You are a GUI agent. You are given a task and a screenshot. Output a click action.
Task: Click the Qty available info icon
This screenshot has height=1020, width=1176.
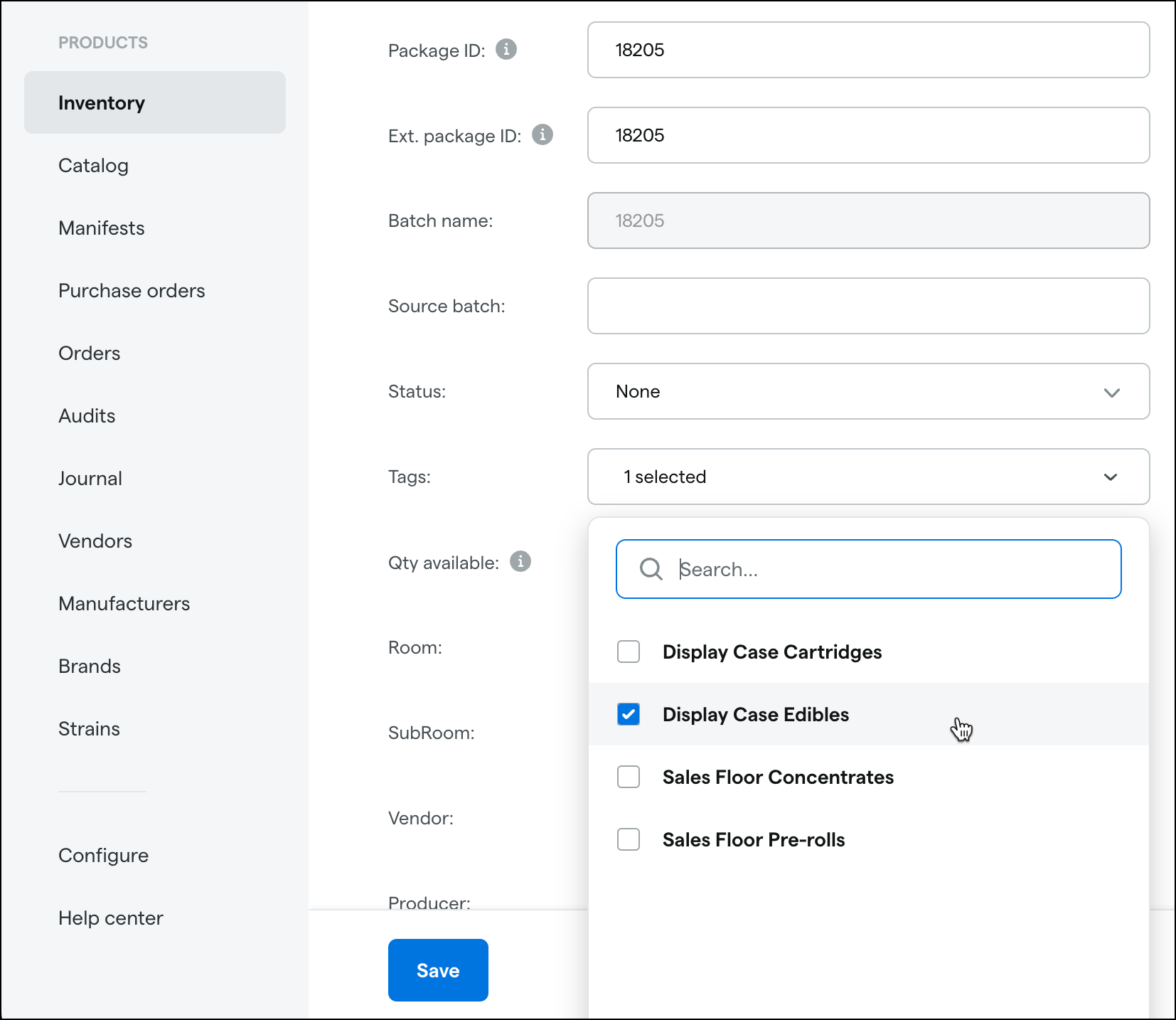[521, 562]
